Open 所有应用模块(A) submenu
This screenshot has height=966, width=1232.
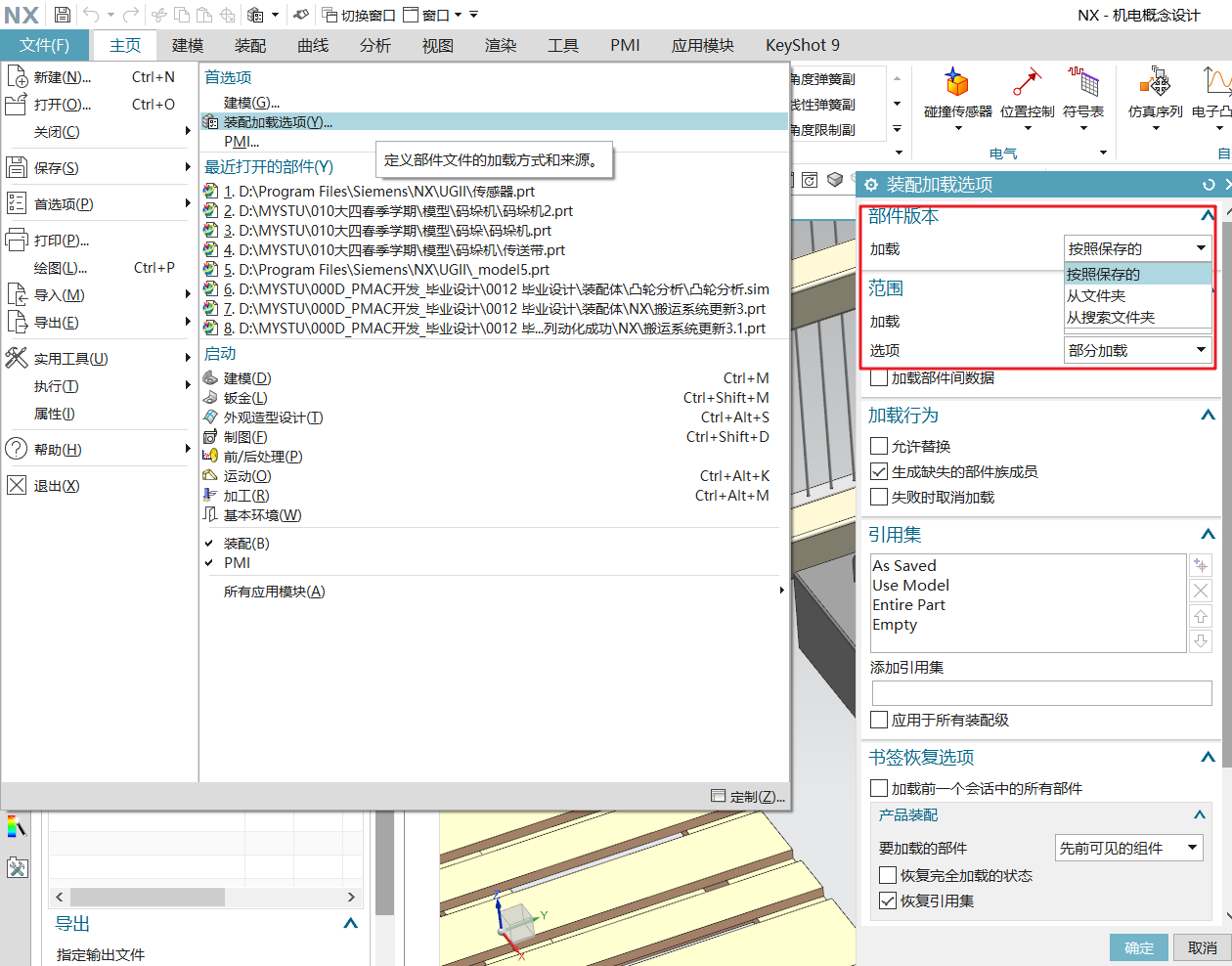pos(494,592)
